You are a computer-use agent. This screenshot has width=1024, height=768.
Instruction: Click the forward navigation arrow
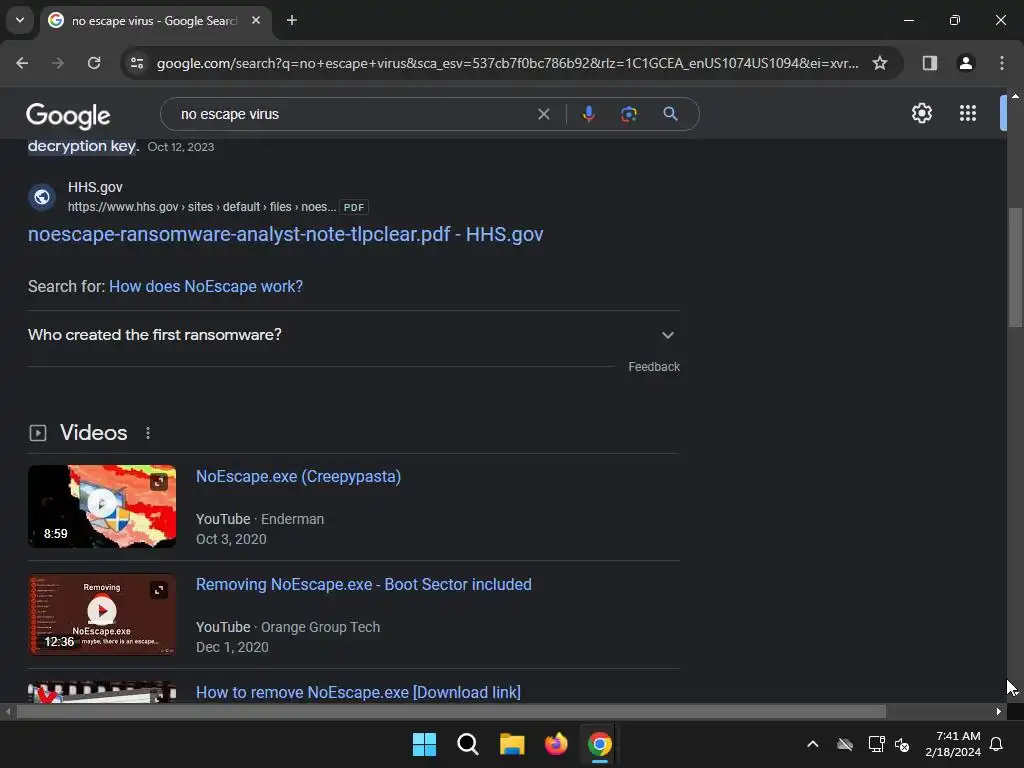(x=58, y=63)
